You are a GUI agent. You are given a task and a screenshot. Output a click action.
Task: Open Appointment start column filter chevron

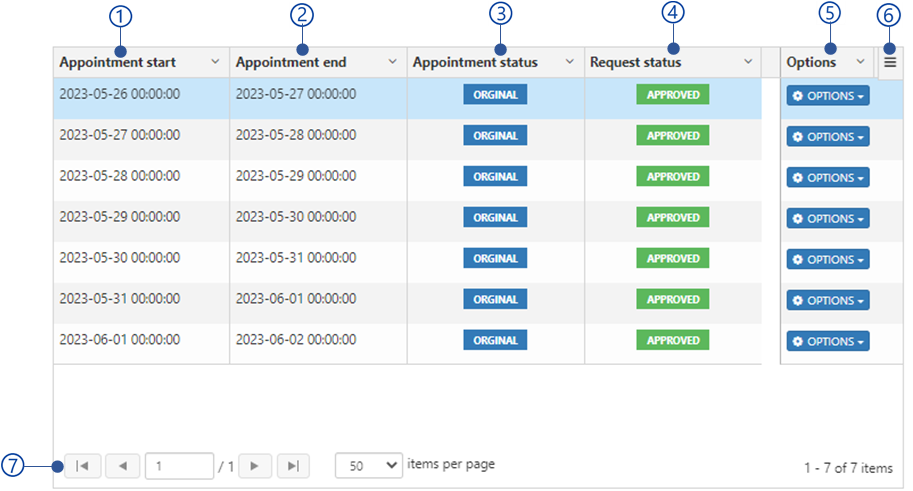coord(215,62)
